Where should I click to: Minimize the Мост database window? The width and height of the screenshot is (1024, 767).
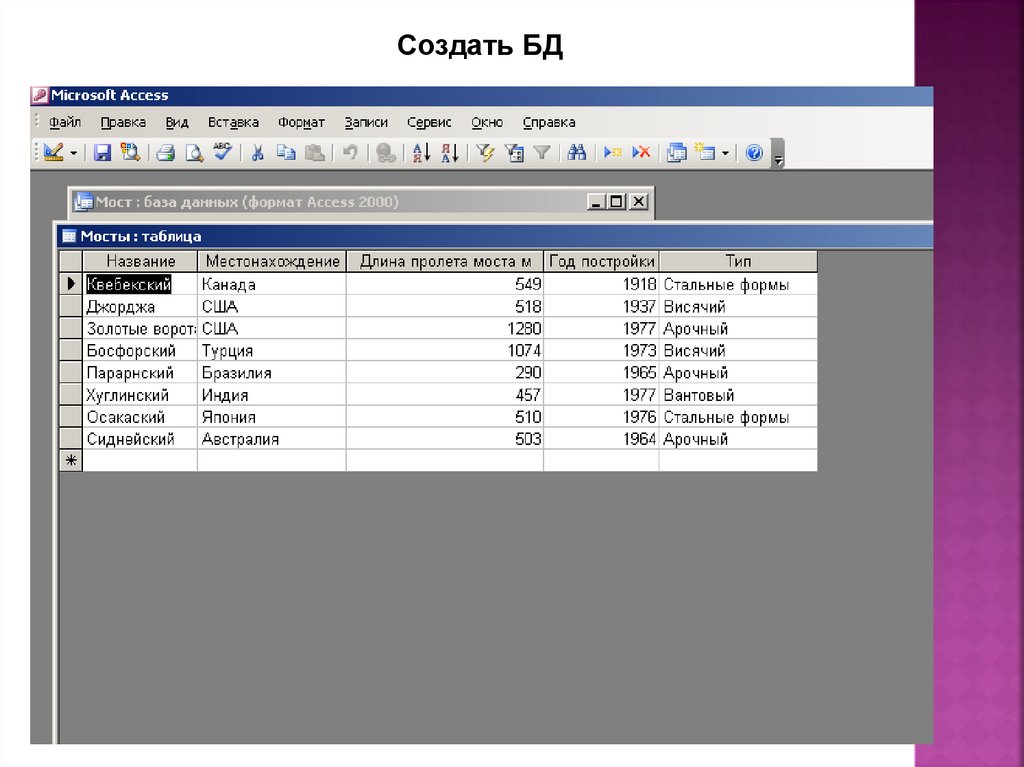click(x=596, y=202)
